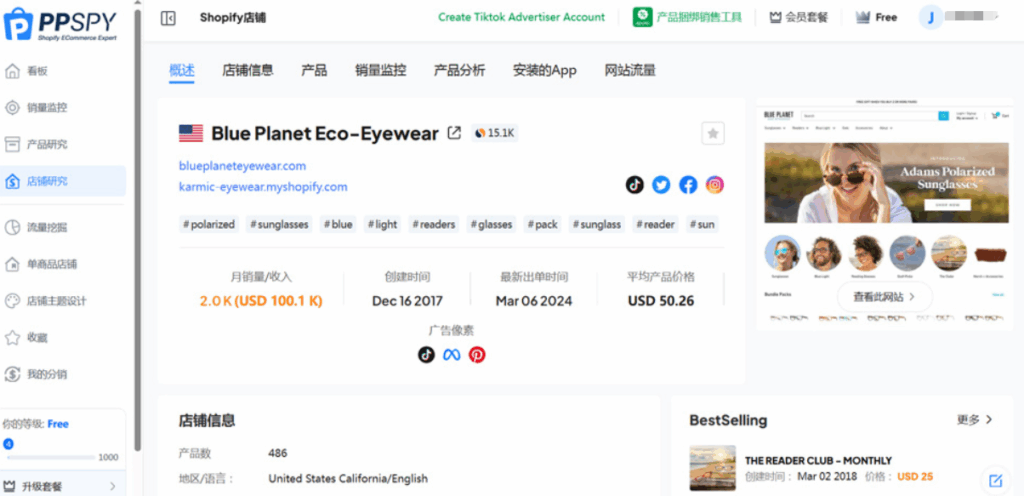Collapse the sidebar with the panel toggle icon
1024x496 pixels.
click(168, 18)
